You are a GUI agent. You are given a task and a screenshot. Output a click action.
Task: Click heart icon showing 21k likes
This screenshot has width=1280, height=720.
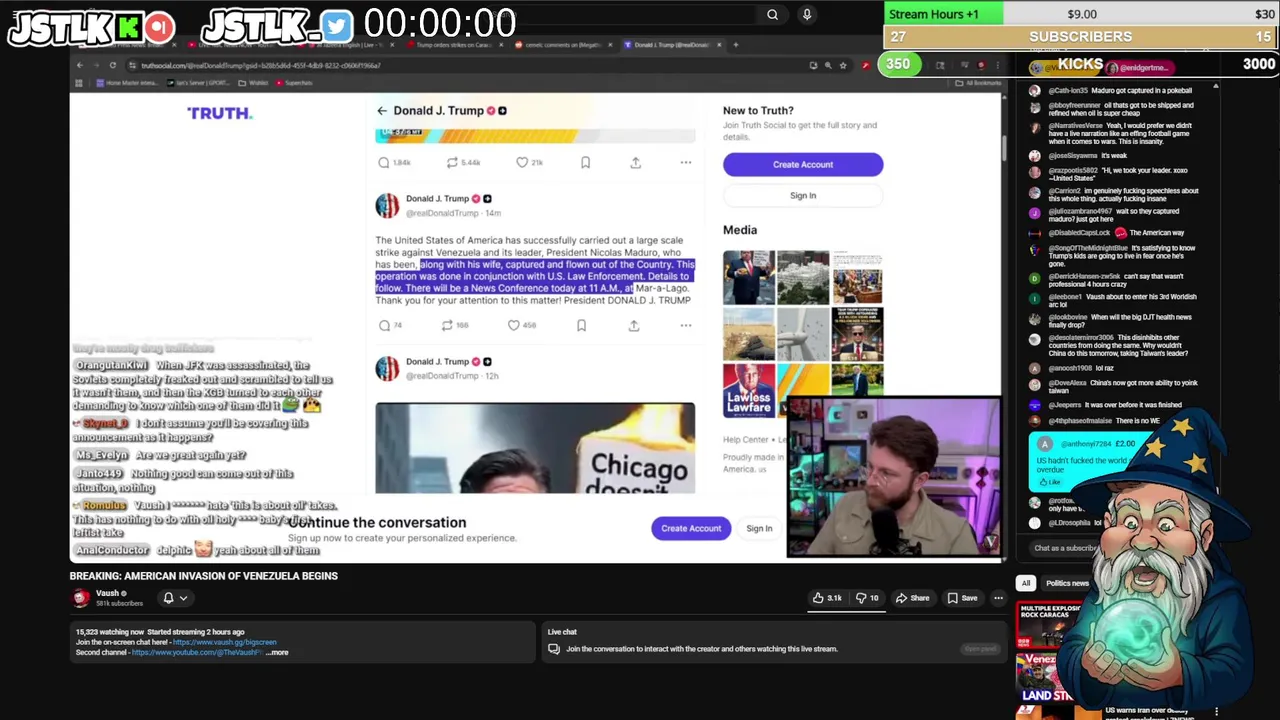click(x=522, y=162)
